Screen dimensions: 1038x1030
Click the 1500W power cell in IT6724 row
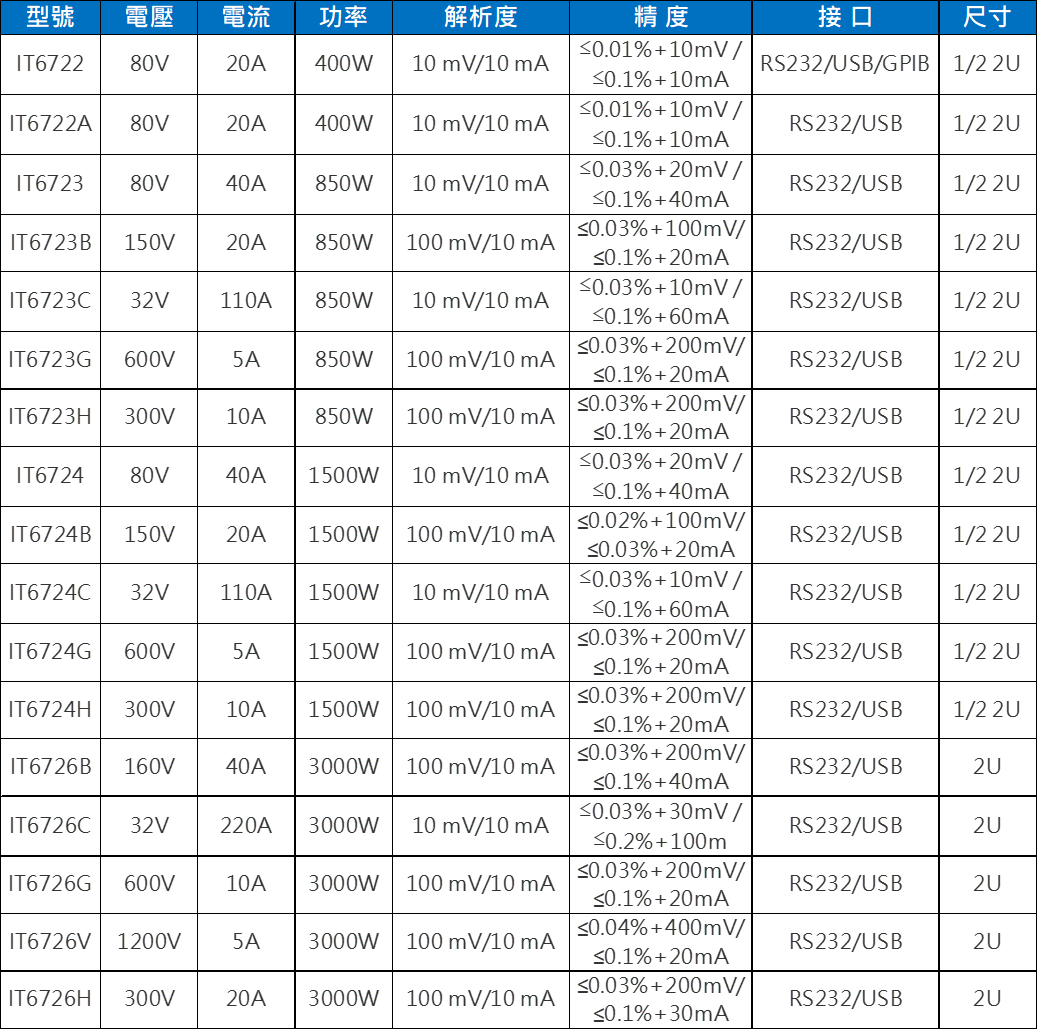pyautogui.click(x=344, y=475)
